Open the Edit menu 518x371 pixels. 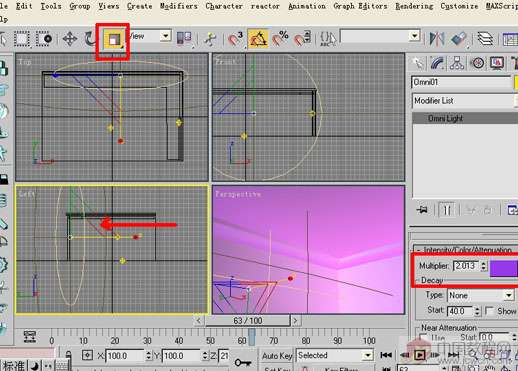point(24,6)
